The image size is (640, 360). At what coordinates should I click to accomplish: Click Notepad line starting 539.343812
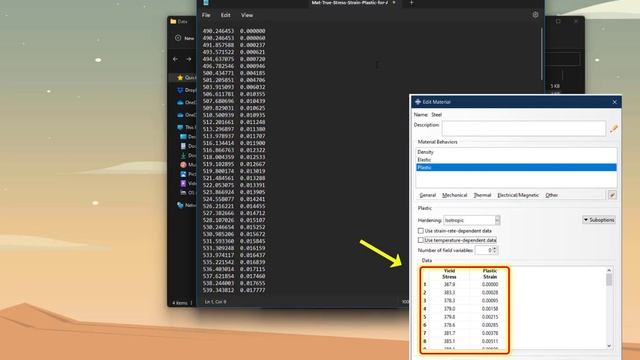click(234, 290)
